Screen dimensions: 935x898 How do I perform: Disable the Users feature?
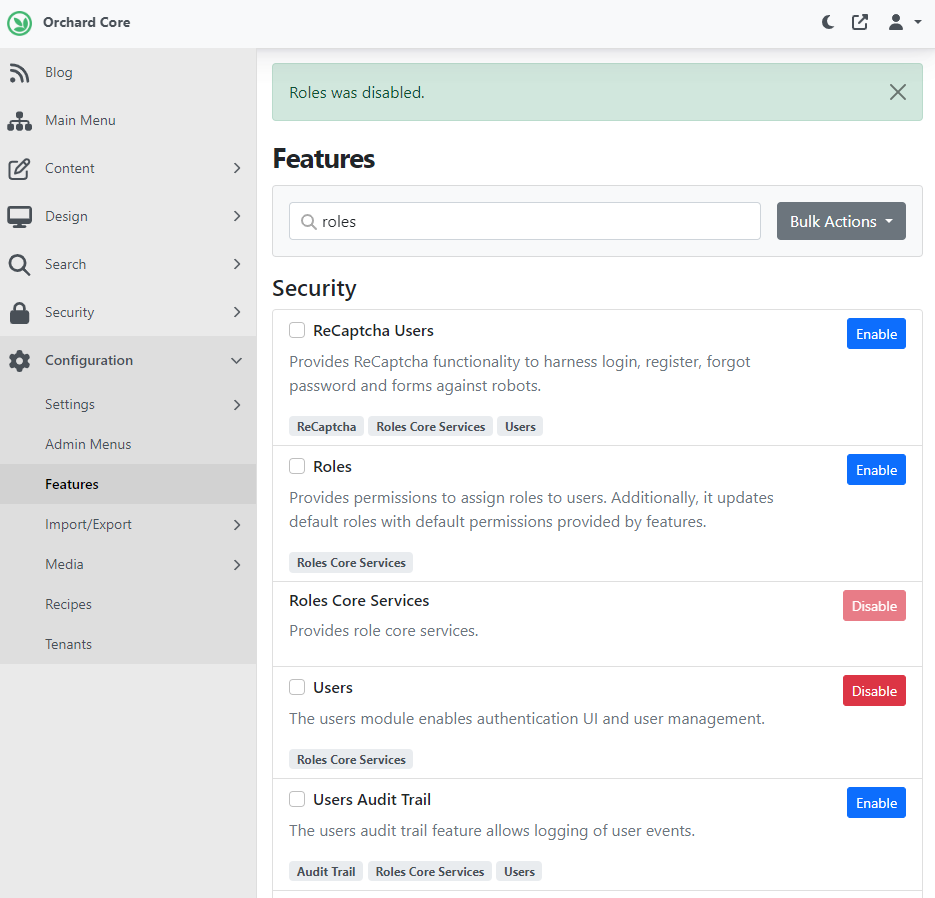tap(874, 690)
